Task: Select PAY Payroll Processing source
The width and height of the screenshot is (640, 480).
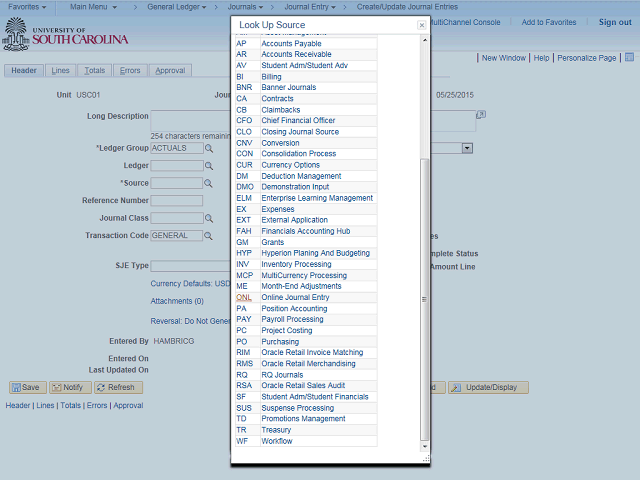Action: (306, 319)
